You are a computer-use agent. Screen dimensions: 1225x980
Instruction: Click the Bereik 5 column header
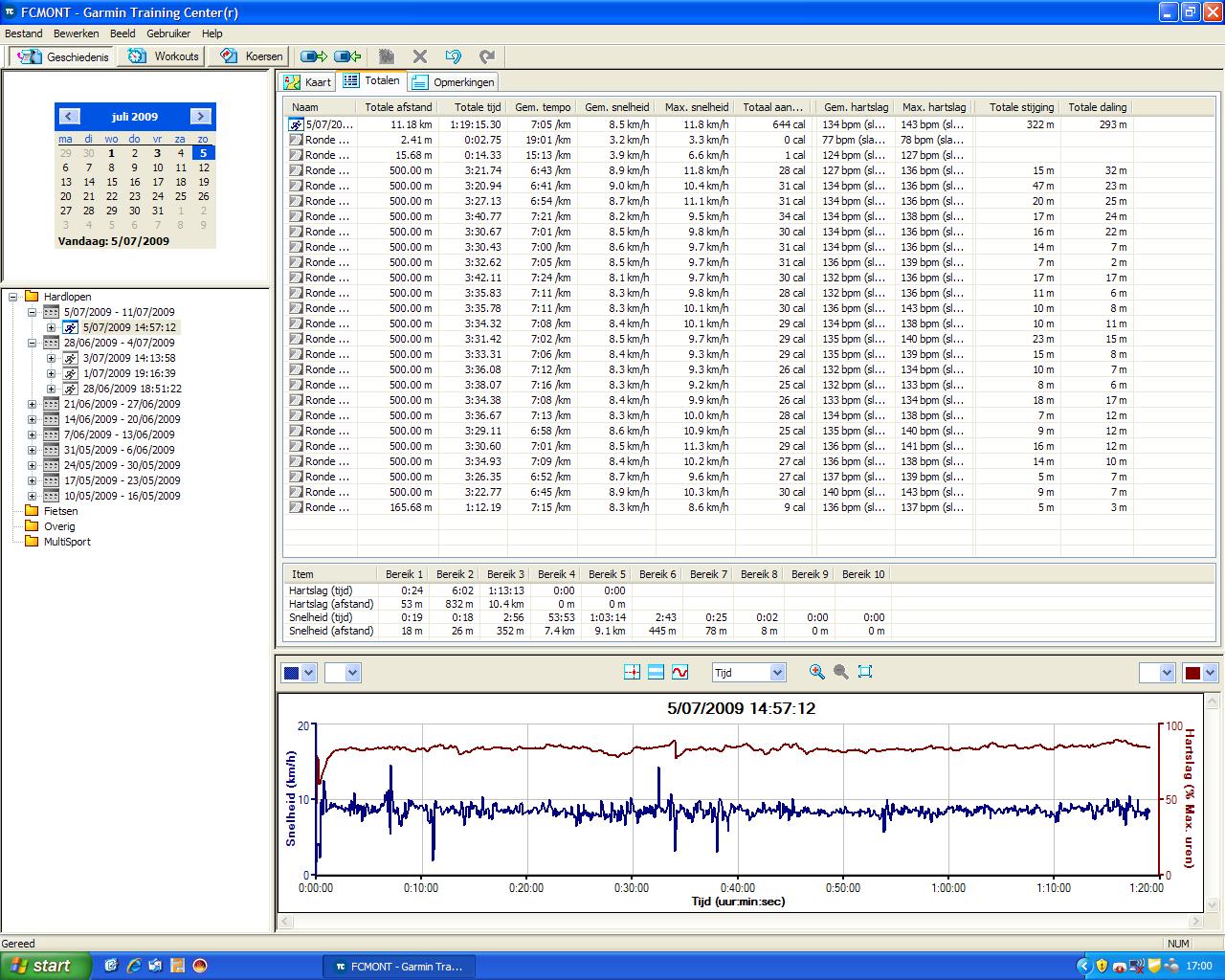[607, 574]
